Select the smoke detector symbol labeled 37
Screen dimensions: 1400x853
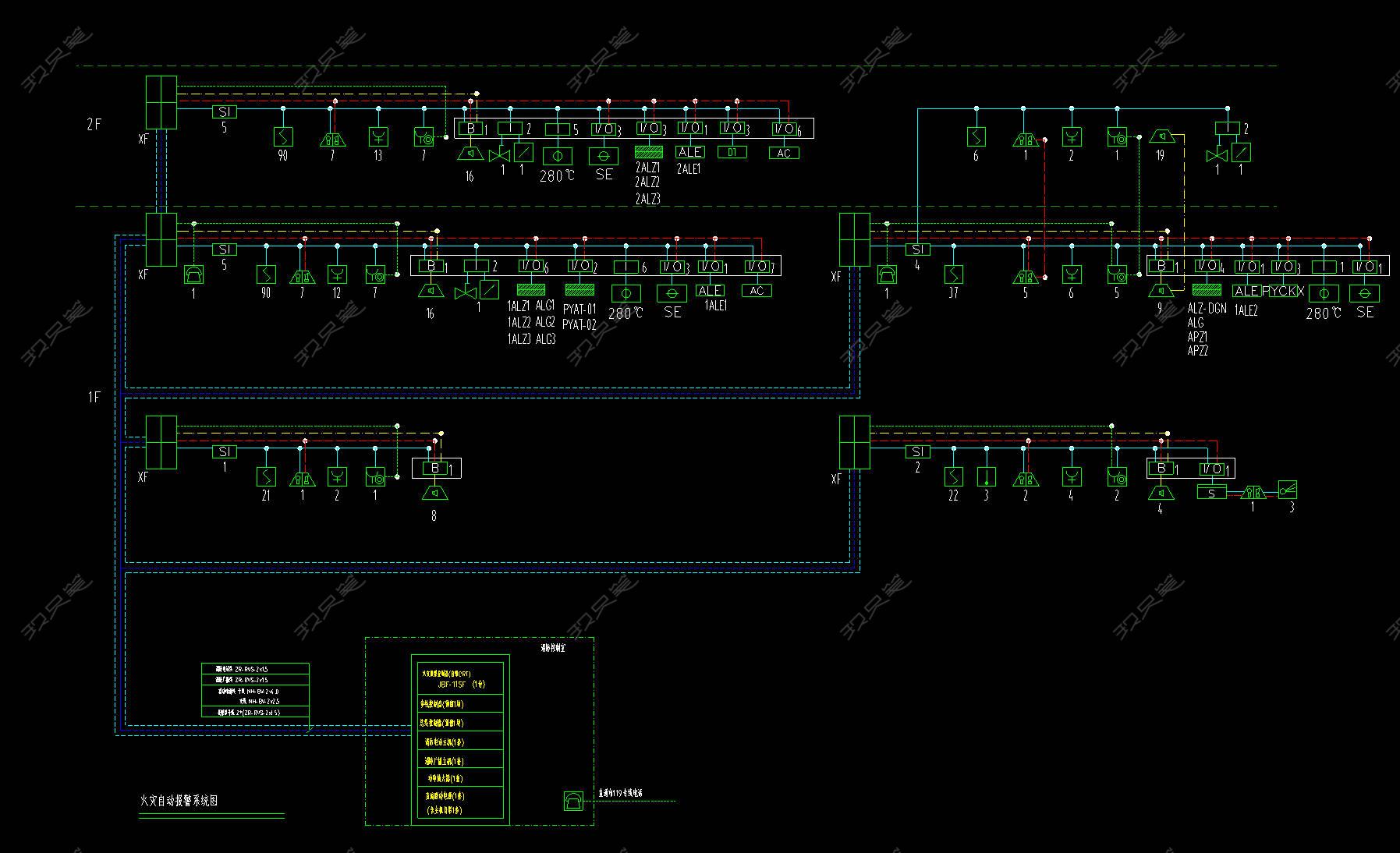coord(953,274)
